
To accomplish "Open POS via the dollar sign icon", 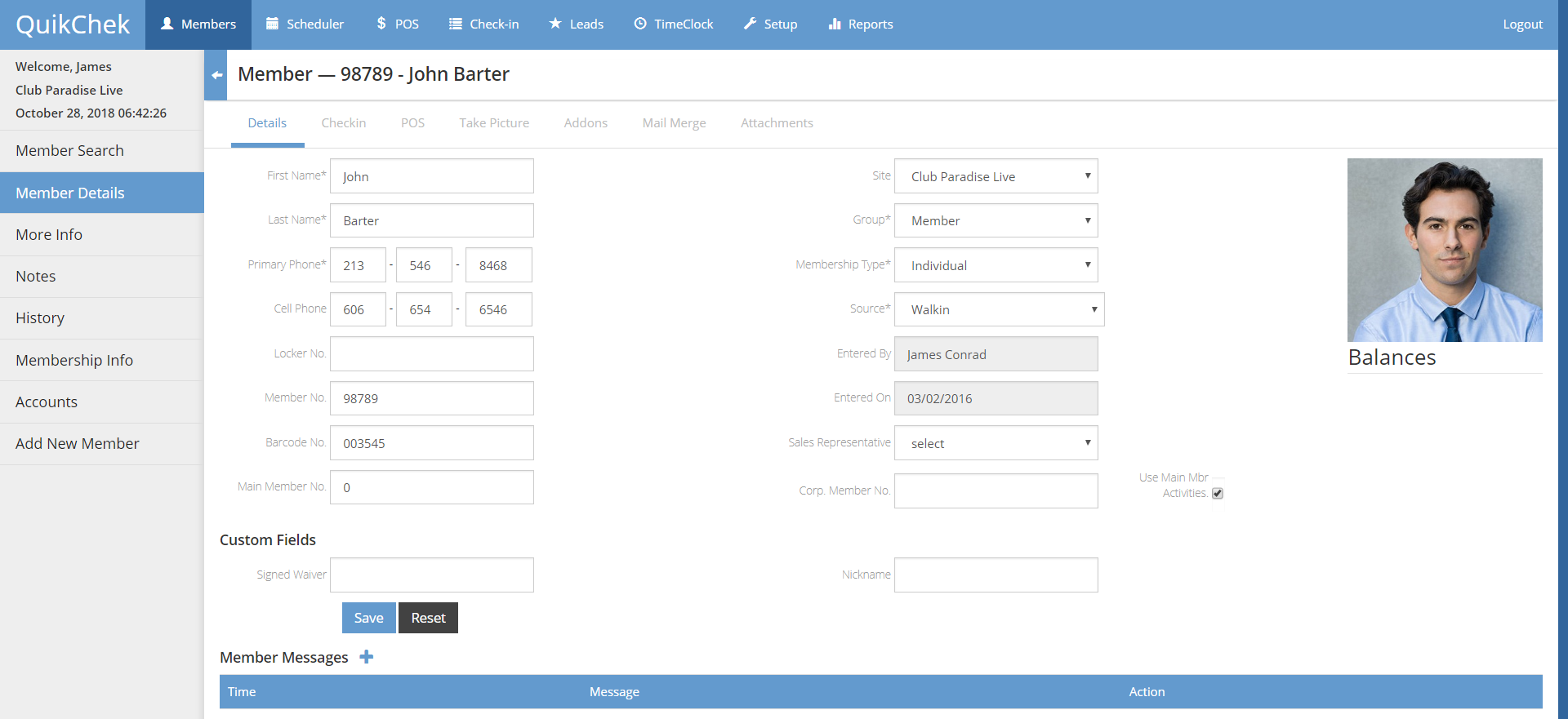I will tap(381, 24).
